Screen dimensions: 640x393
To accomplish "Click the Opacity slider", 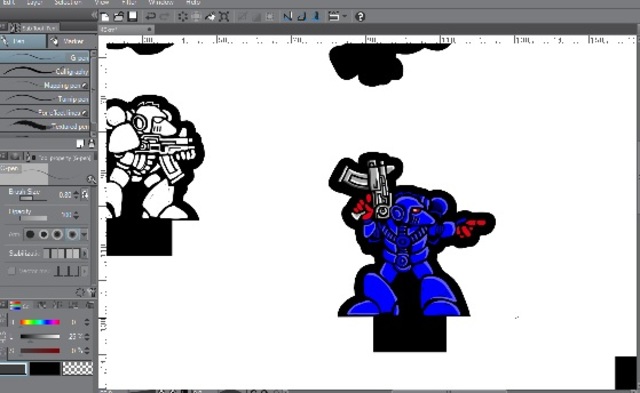I will [34, 218].
